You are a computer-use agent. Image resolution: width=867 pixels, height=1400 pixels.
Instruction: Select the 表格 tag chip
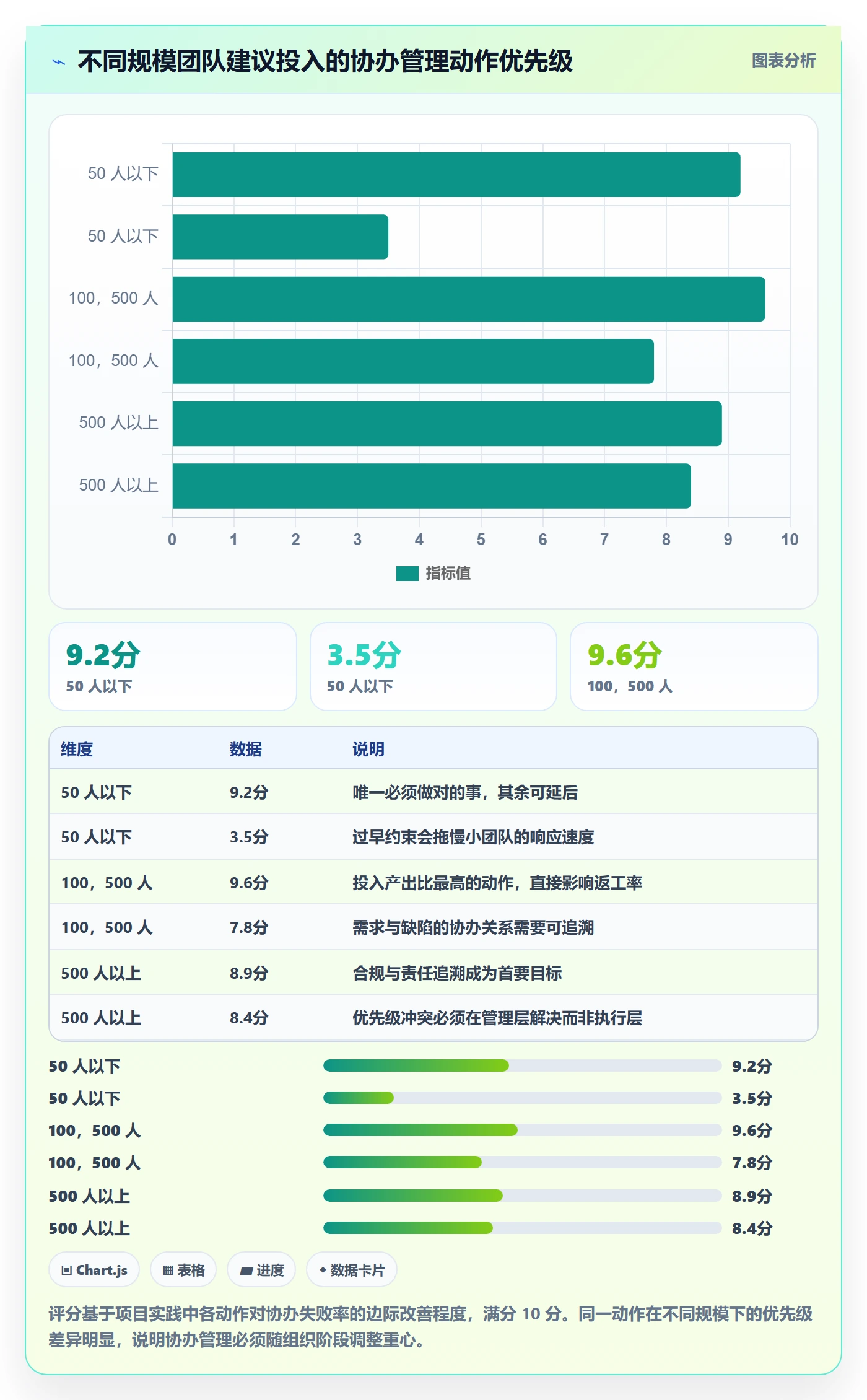pyautogui.click(x=183, y=1270)
